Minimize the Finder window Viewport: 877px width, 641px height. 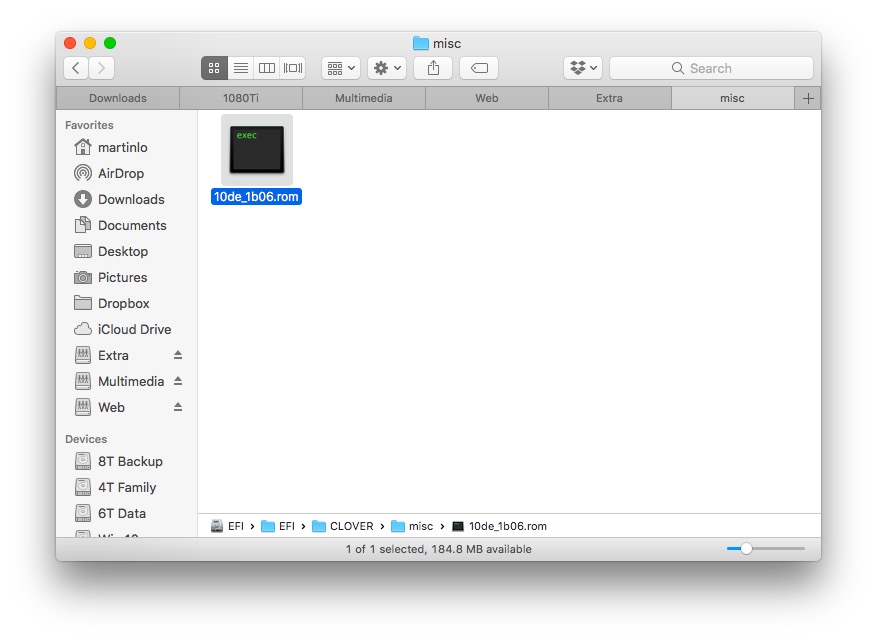tap(90, 43)
